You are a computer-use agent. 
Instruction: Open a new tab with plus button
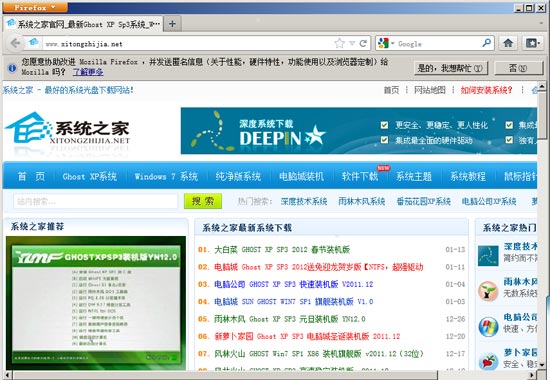coord(172,24)
